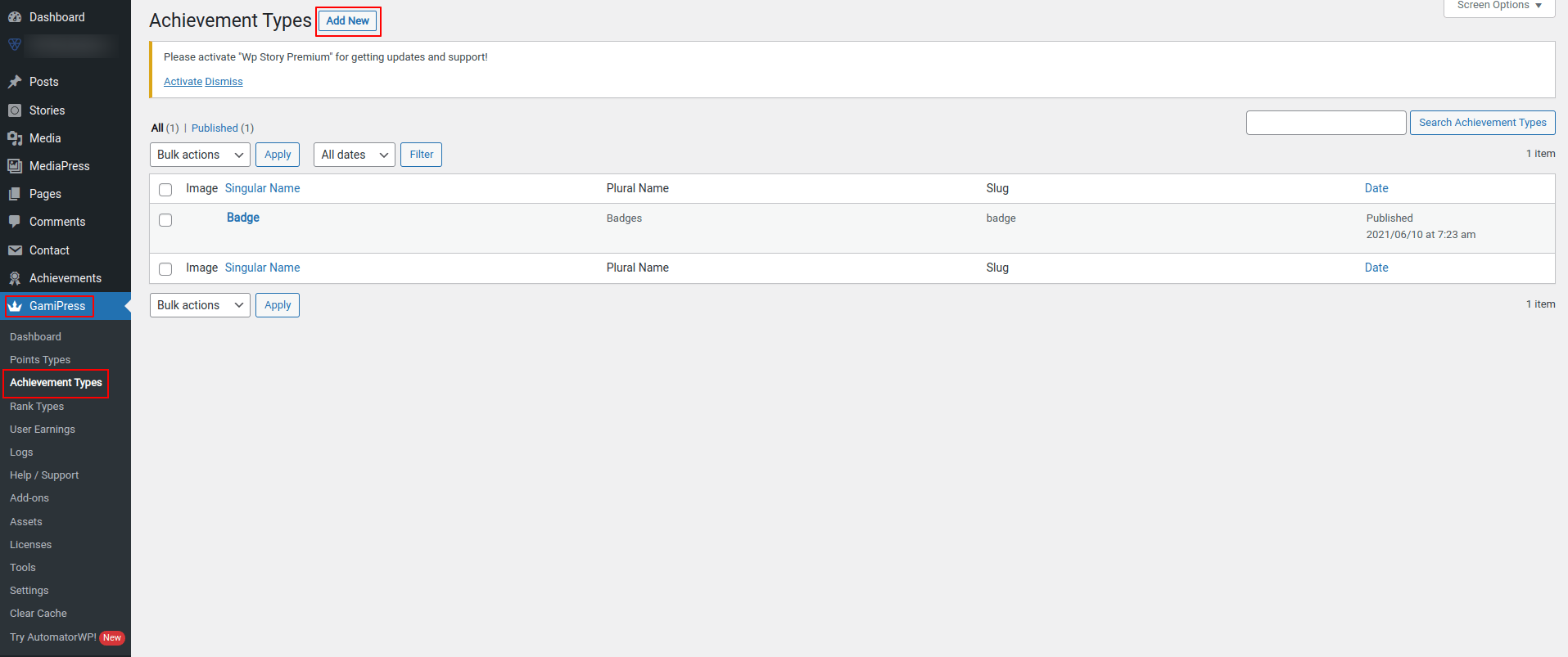Click the 'Badges' plural name cell
This screenshot has width=1568, height=657.
tap(624, 218)
